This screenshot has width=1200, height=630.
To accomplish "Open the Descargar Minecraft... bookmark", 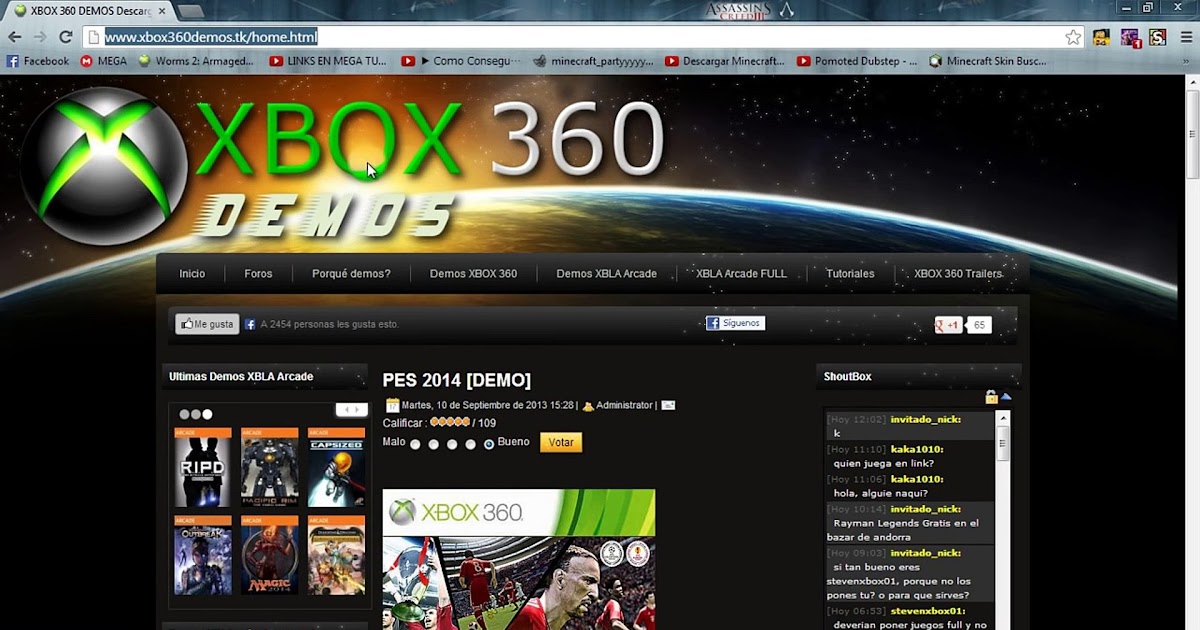I will point(725,61).
